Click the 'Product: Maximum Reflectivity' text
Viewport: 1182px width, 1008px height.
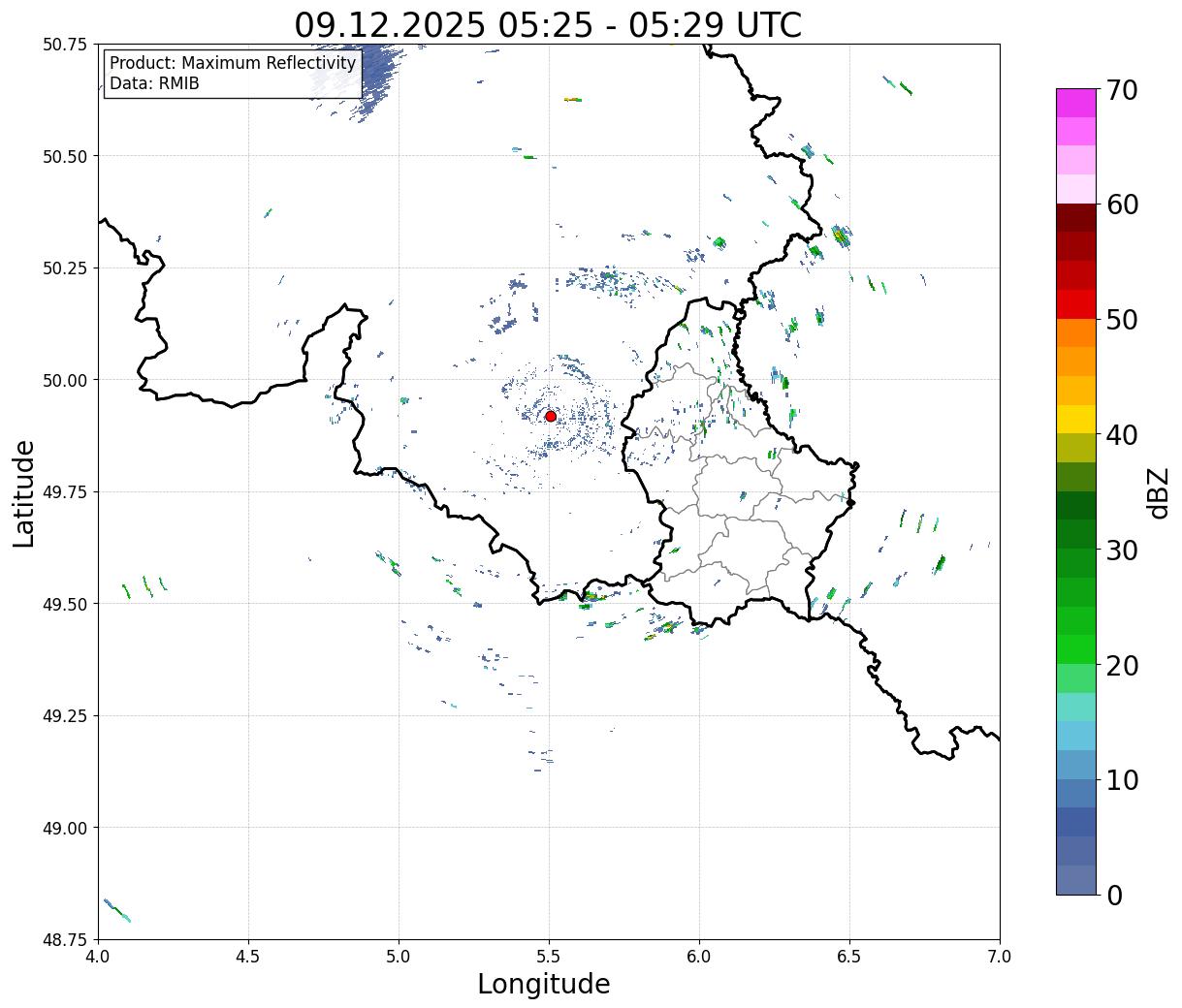[x=233, y=63]
